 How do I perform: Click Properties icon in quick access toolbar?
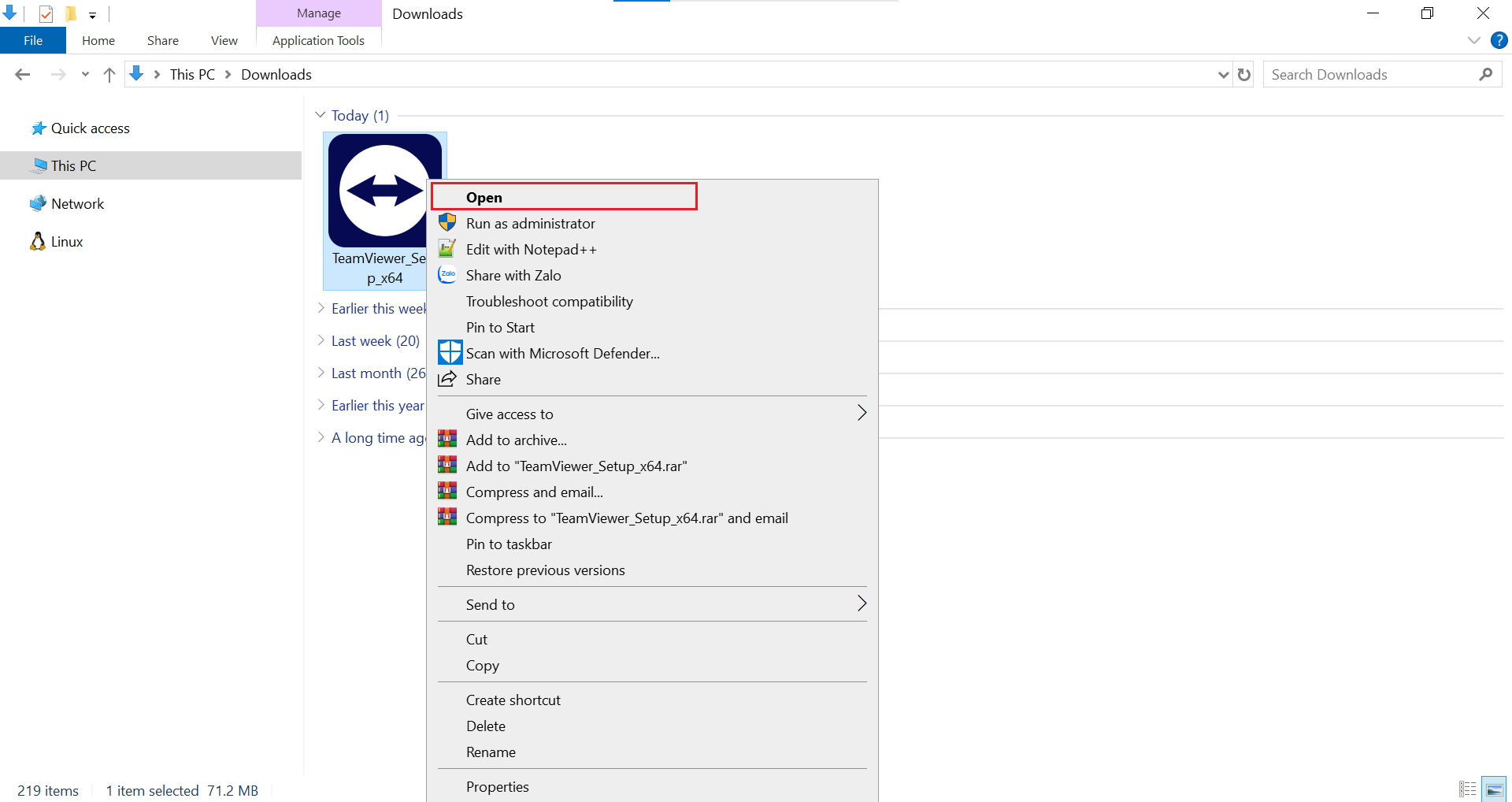coord(46,13)
